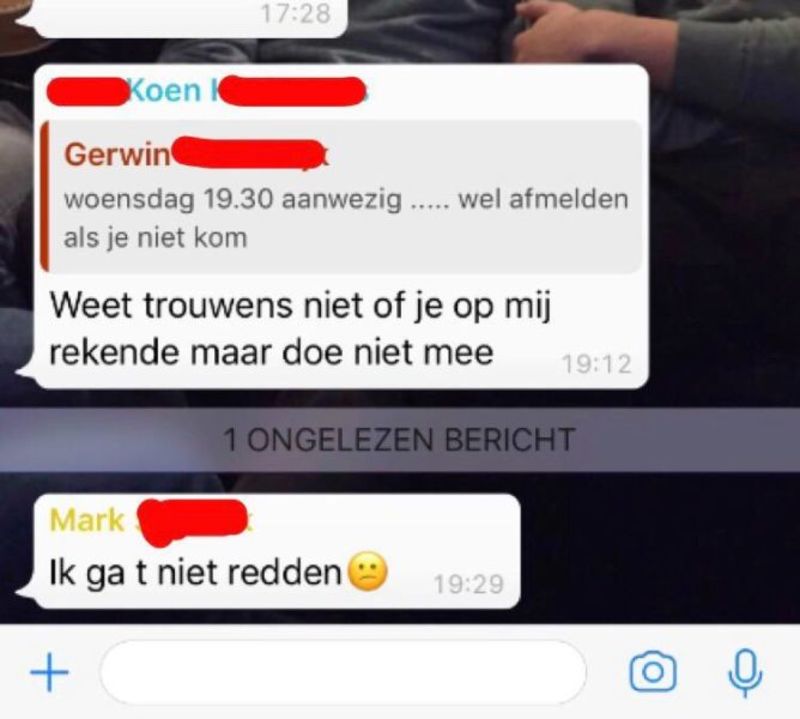Open Mark's contact via sender name
Screen dimensions: 800x719
pyautogui.click(x=87, y=520)
